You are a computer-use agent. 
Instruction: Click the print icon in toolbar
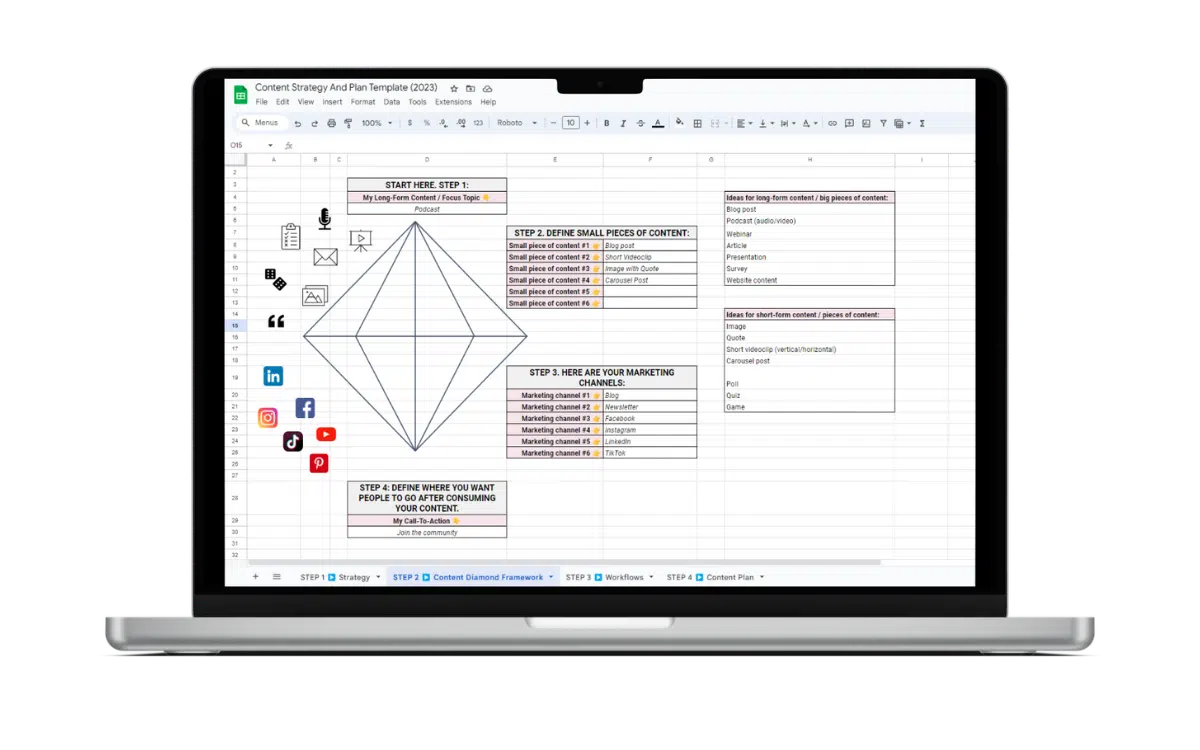coord(331,123)
